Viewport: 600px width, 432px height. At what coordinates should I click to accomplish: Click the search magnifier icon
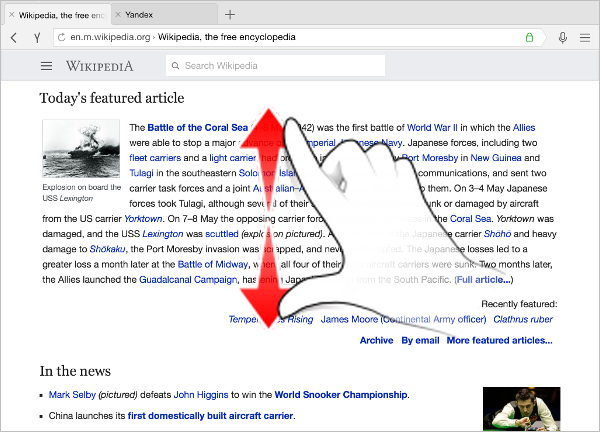click(x=175, y=66)
